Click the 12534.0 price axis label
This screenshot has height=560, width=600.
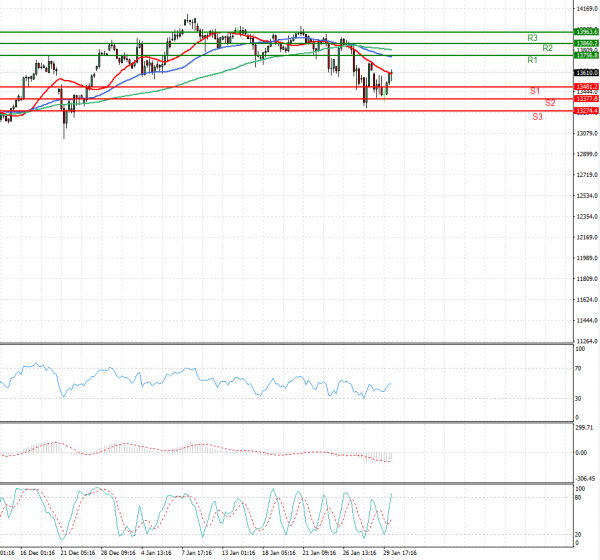click(x=587, y=217)
